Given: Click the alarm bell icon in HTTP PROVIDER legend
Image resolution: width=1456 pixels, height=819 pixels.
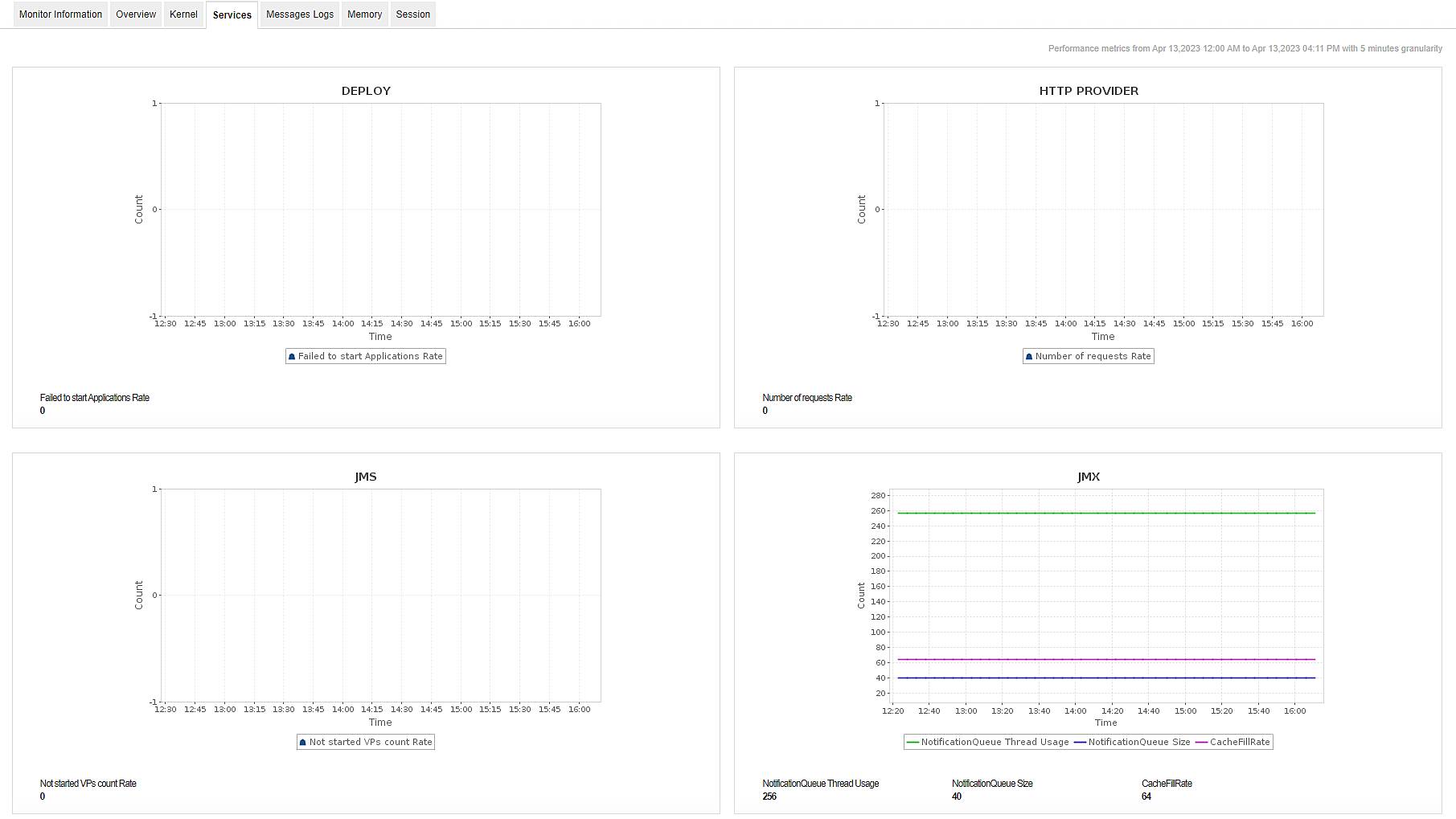Looking at the screenshot, I should (x=1030, y=356).
